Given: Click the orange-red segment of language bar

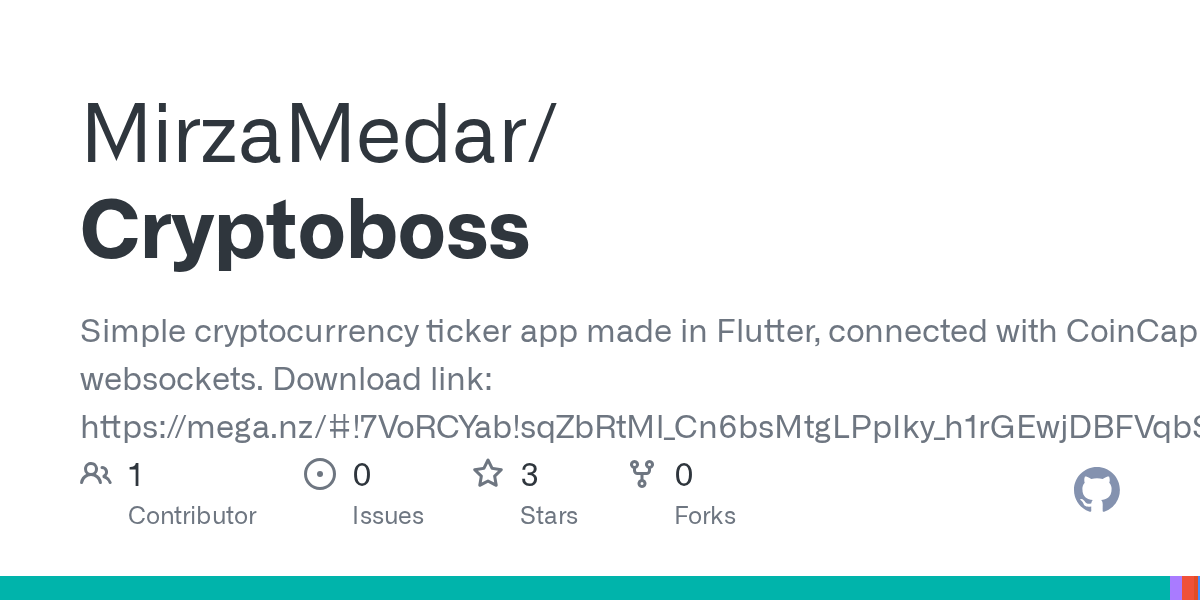Looking at the screenshot, I should click(1190, 588).
